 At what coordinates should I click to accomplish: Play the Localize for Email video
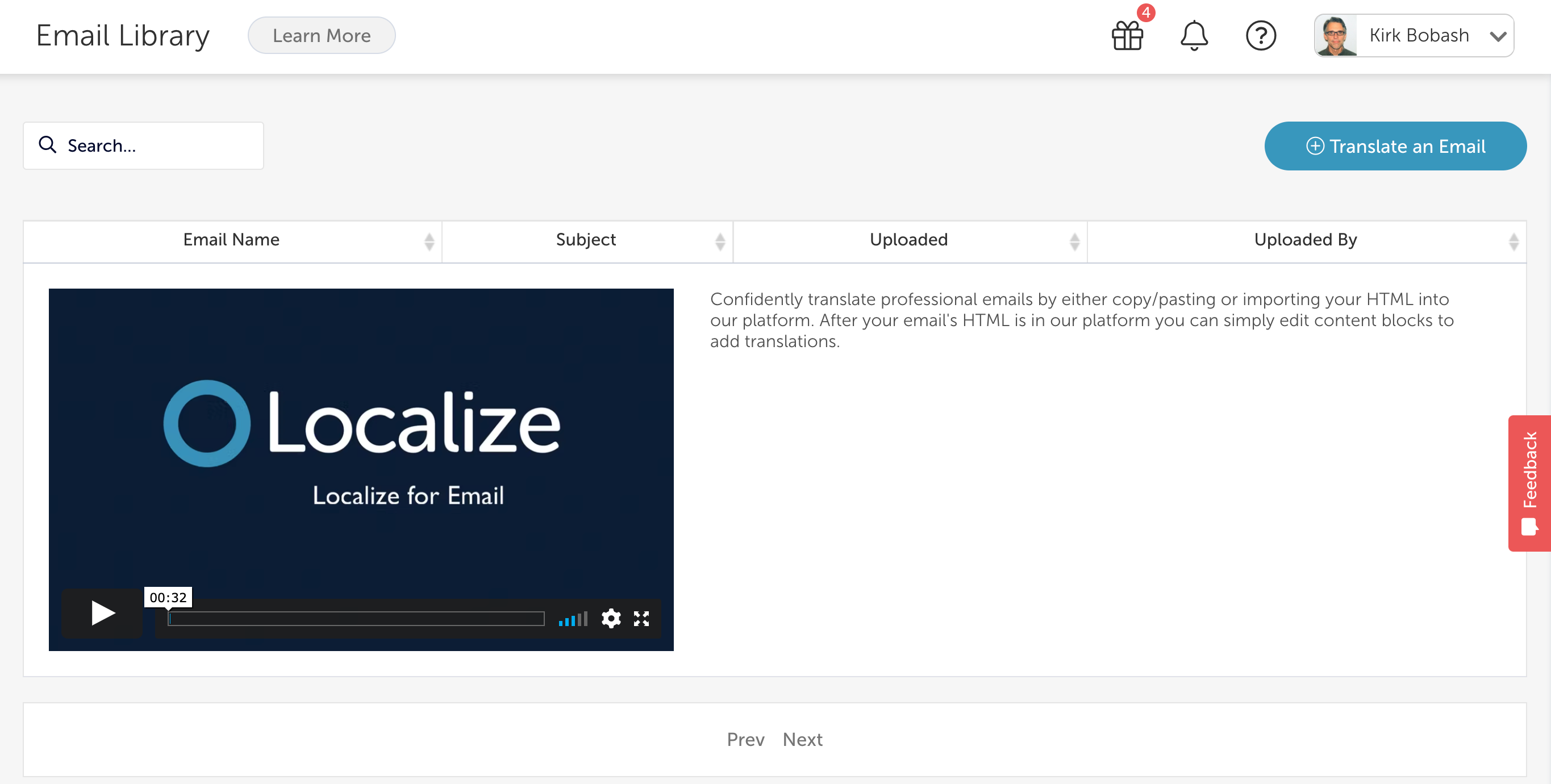[101, 613]
